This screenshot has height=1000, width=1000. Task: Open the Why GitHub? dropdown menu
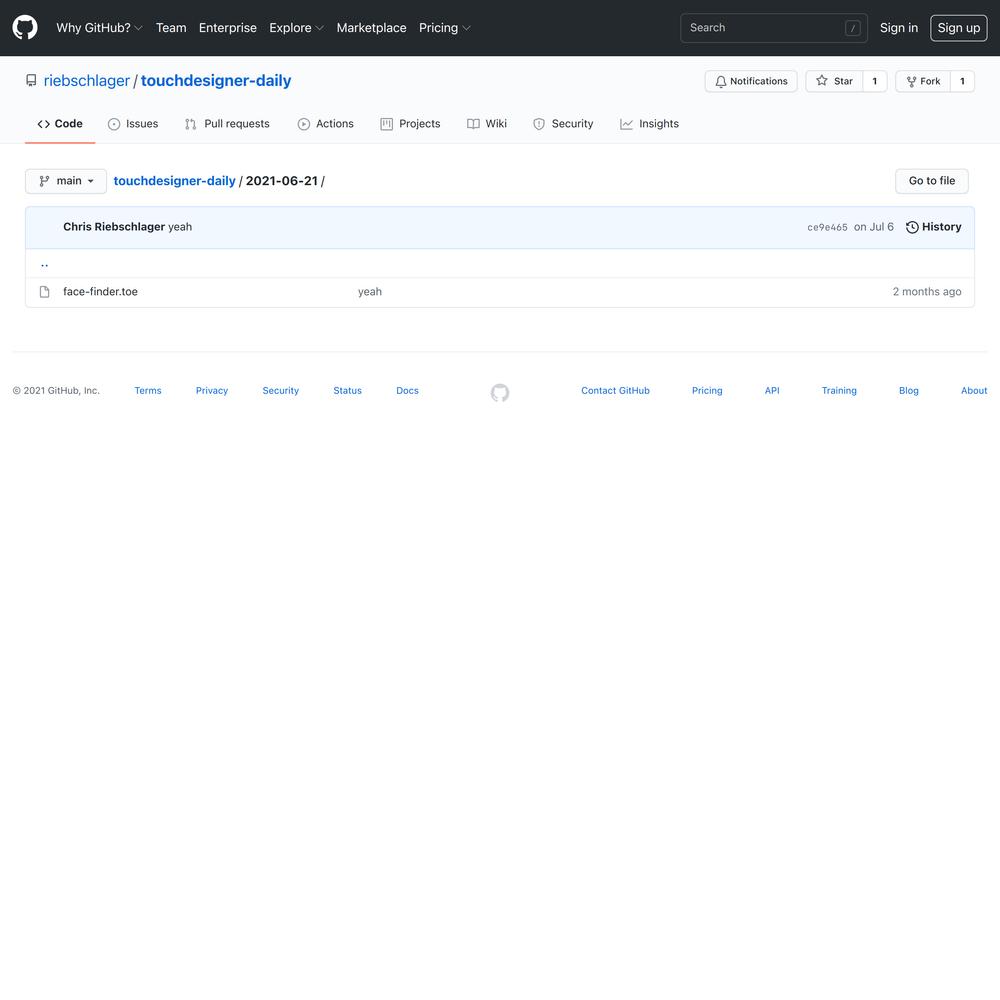tap(99, 28)
